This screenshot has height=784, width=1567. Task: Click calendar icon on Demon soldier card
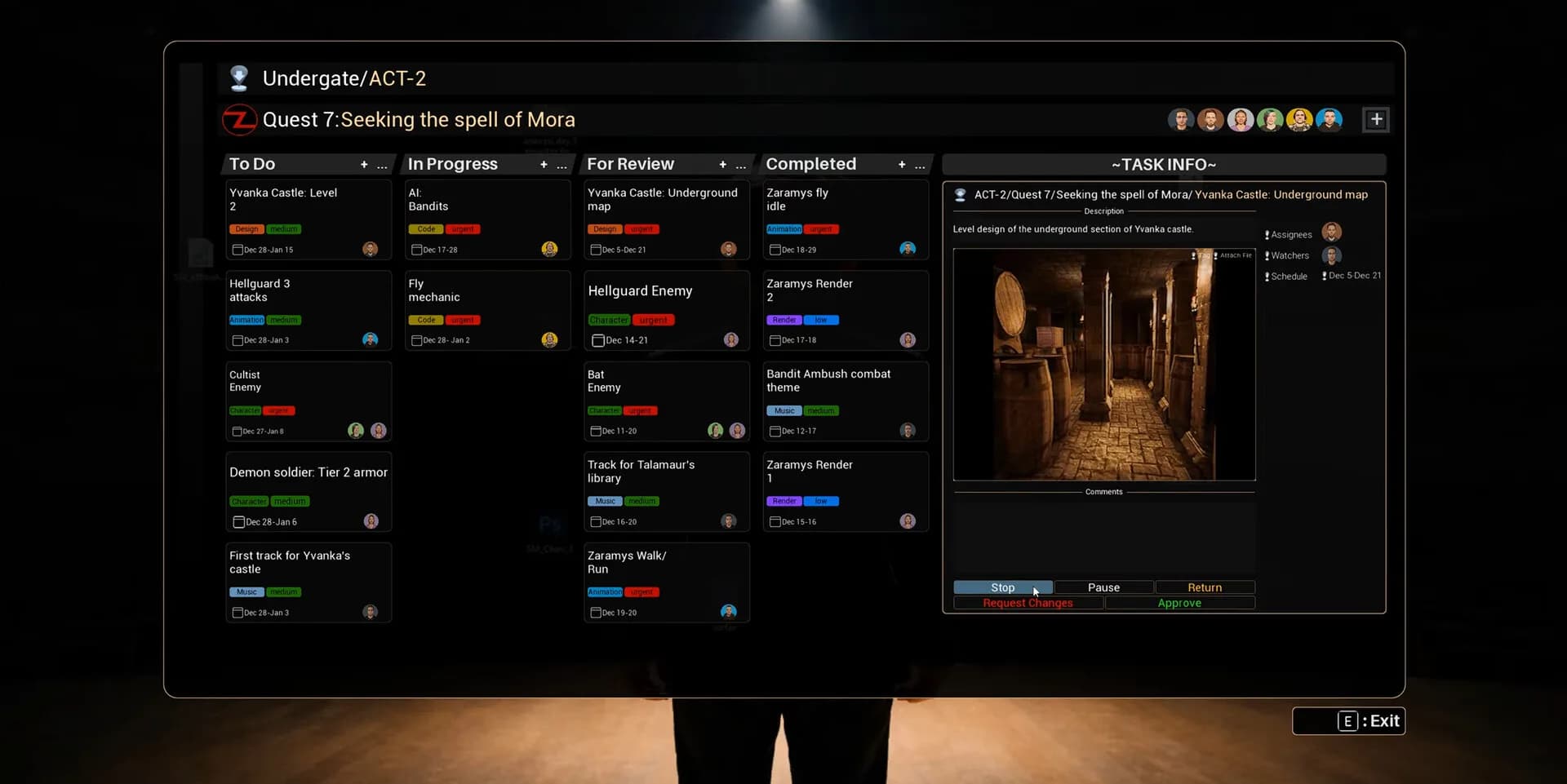[239, 522]
